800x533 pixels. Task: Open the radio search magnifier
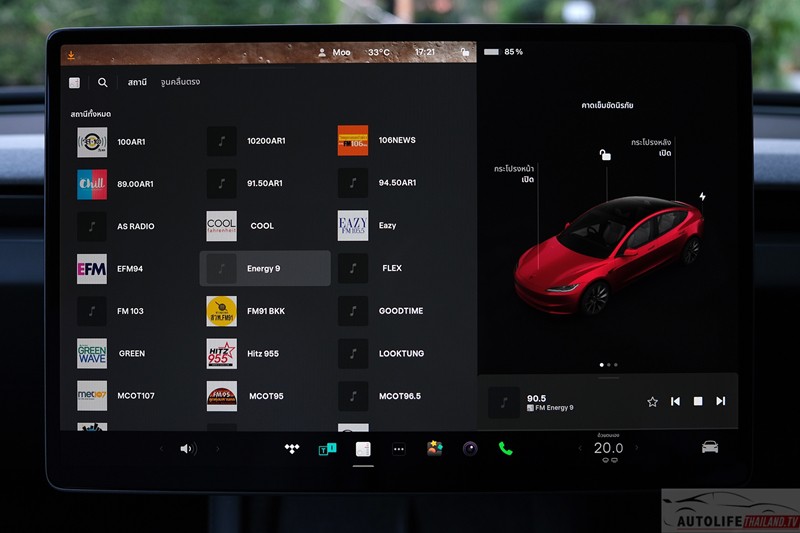coord(103,82)
